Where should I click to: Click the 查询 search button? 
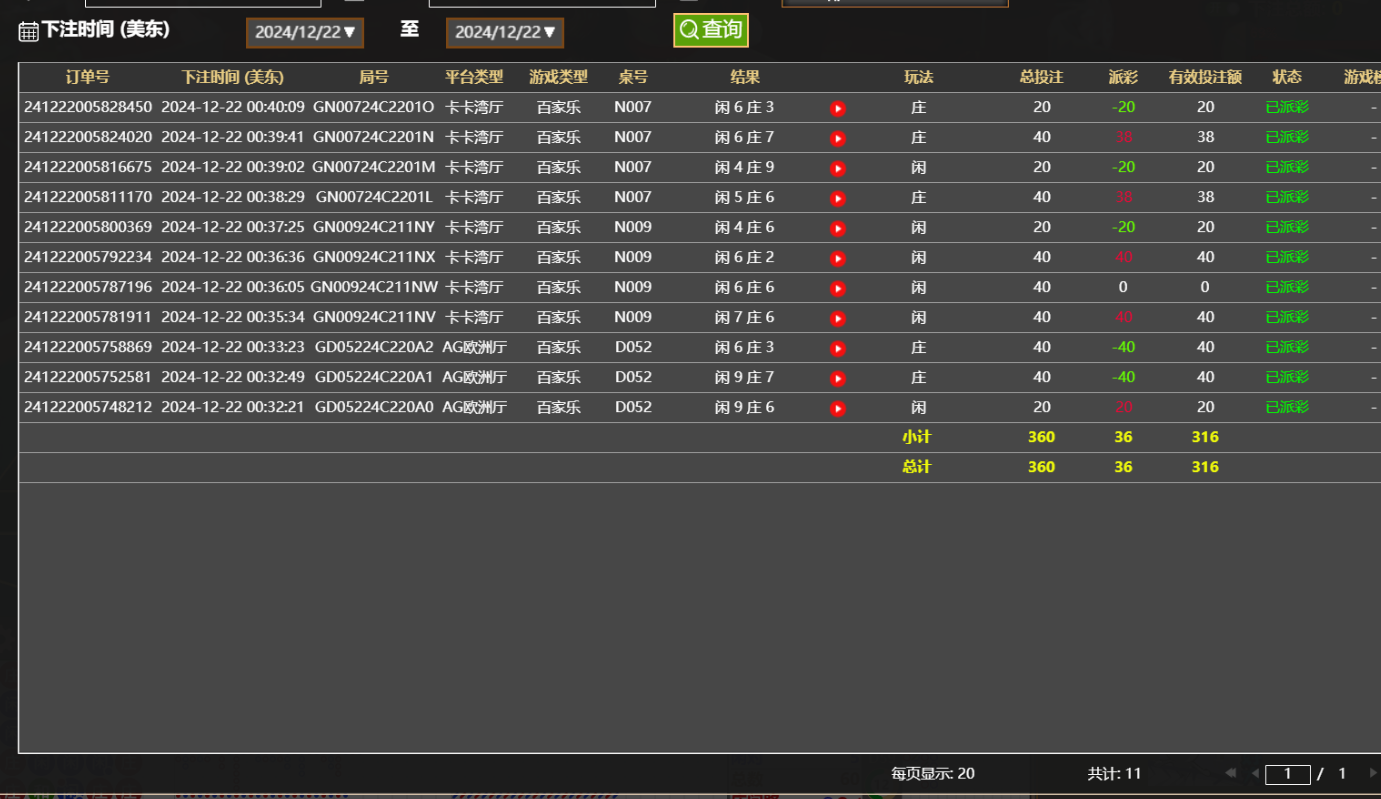[711, 30]
